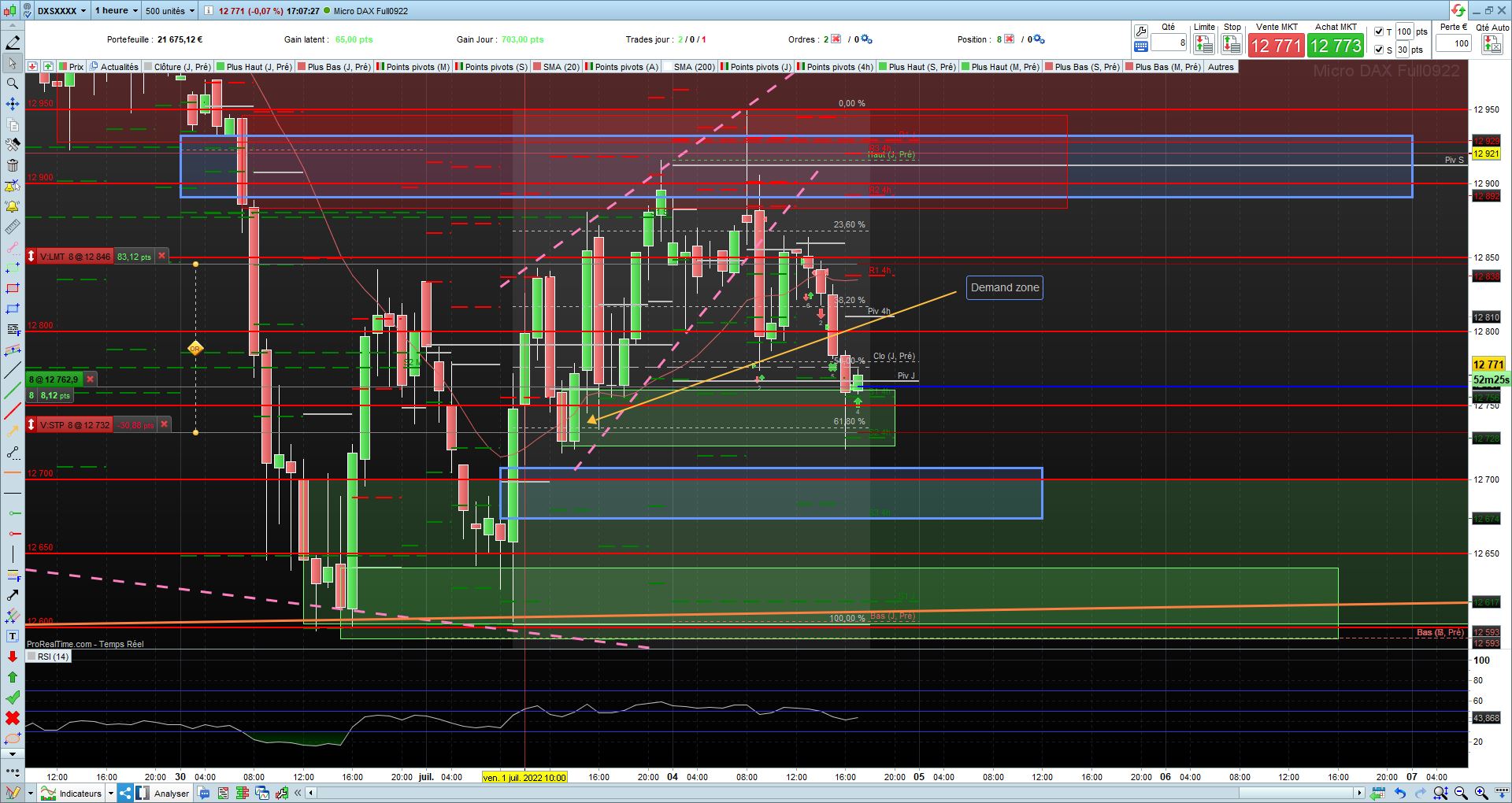Choose the green check mark marker
Viewport: 1512px width, 803px height.
tap(13, 698)
